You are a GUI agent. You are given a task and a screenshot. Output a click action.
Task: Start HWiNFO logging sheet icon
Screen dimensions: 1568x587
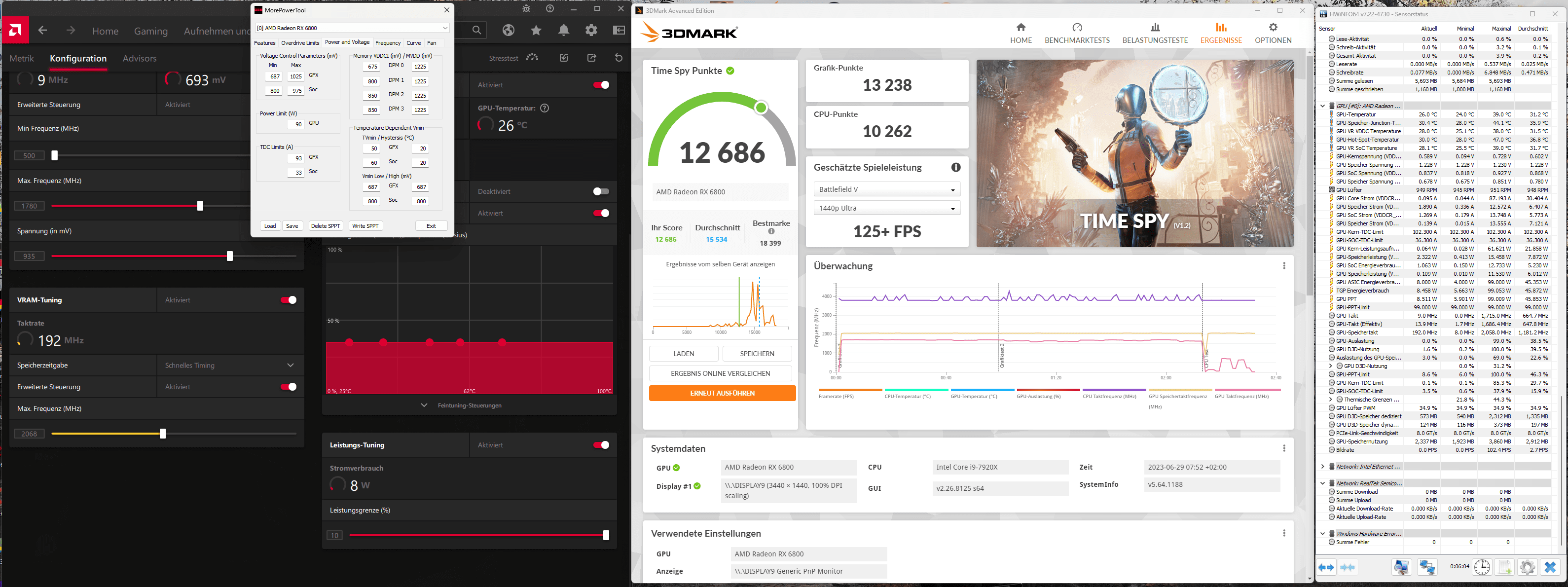[x=1505, y=567]
